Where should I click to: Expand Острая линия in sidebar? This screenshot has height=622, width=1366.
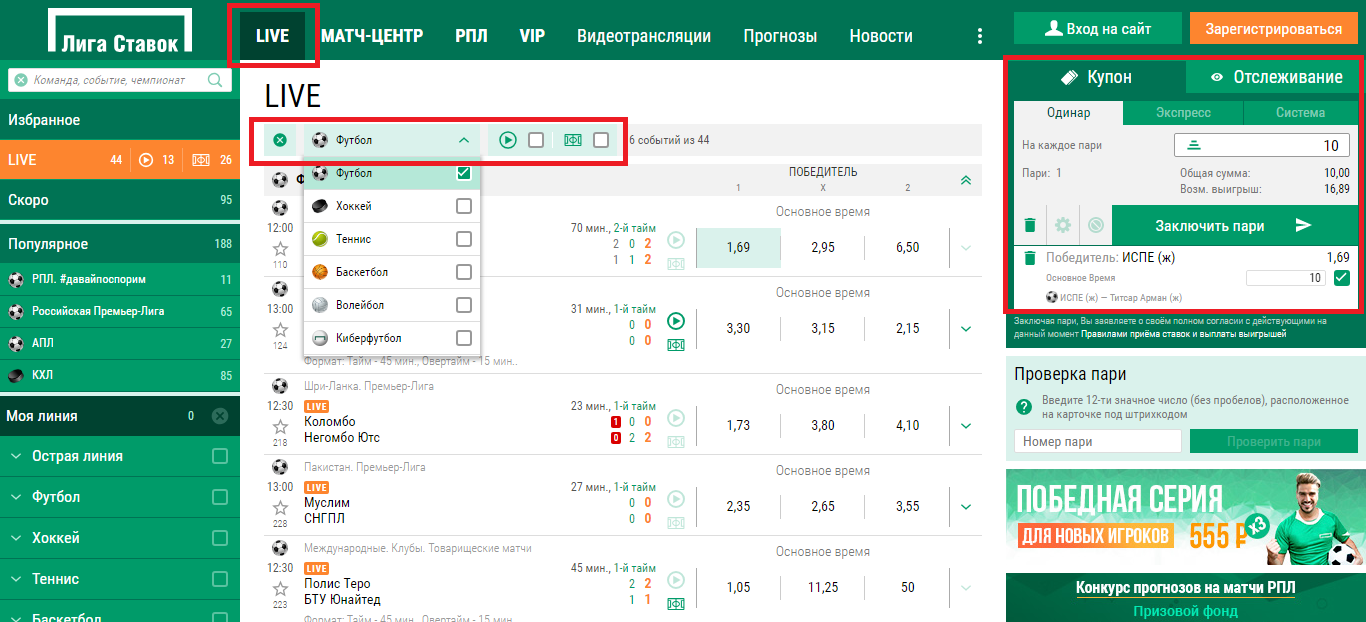(16, 456)
